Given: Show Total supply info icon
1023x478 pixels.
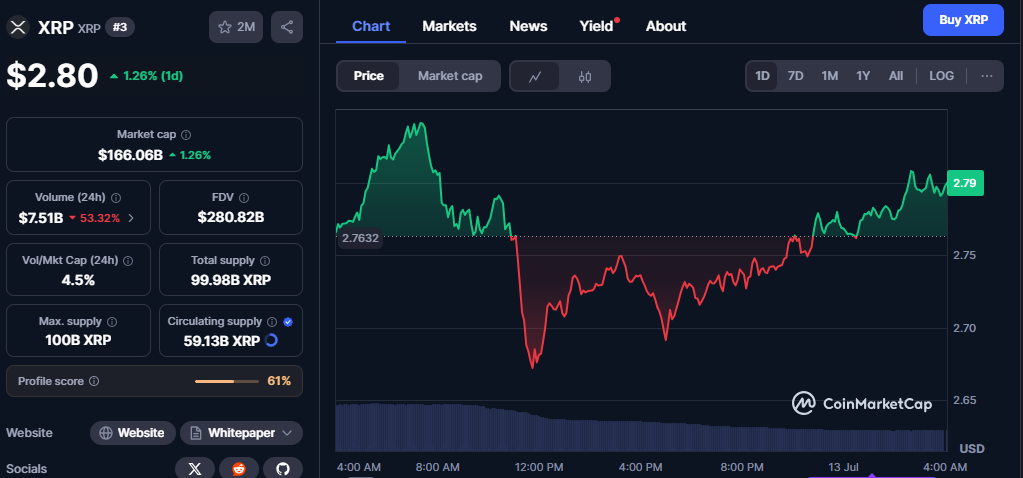Looking at the screenshot, I should click(x=265, y=261).
